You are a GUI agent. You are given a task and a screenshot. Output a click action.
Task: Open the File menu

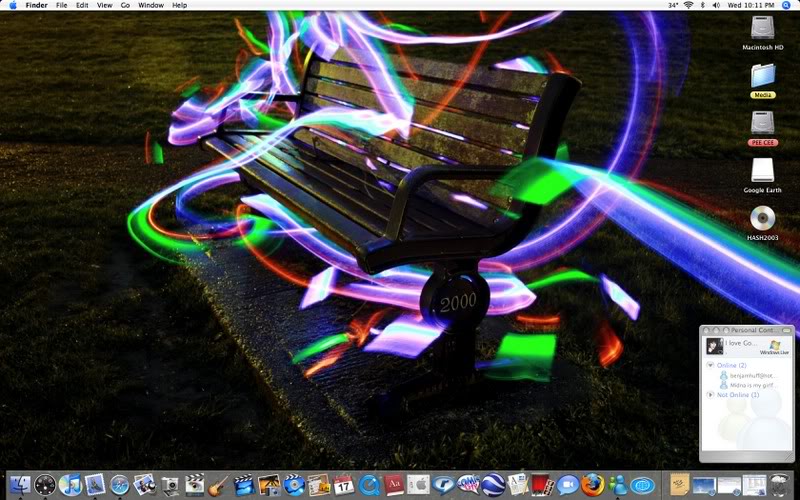(61, 5)
